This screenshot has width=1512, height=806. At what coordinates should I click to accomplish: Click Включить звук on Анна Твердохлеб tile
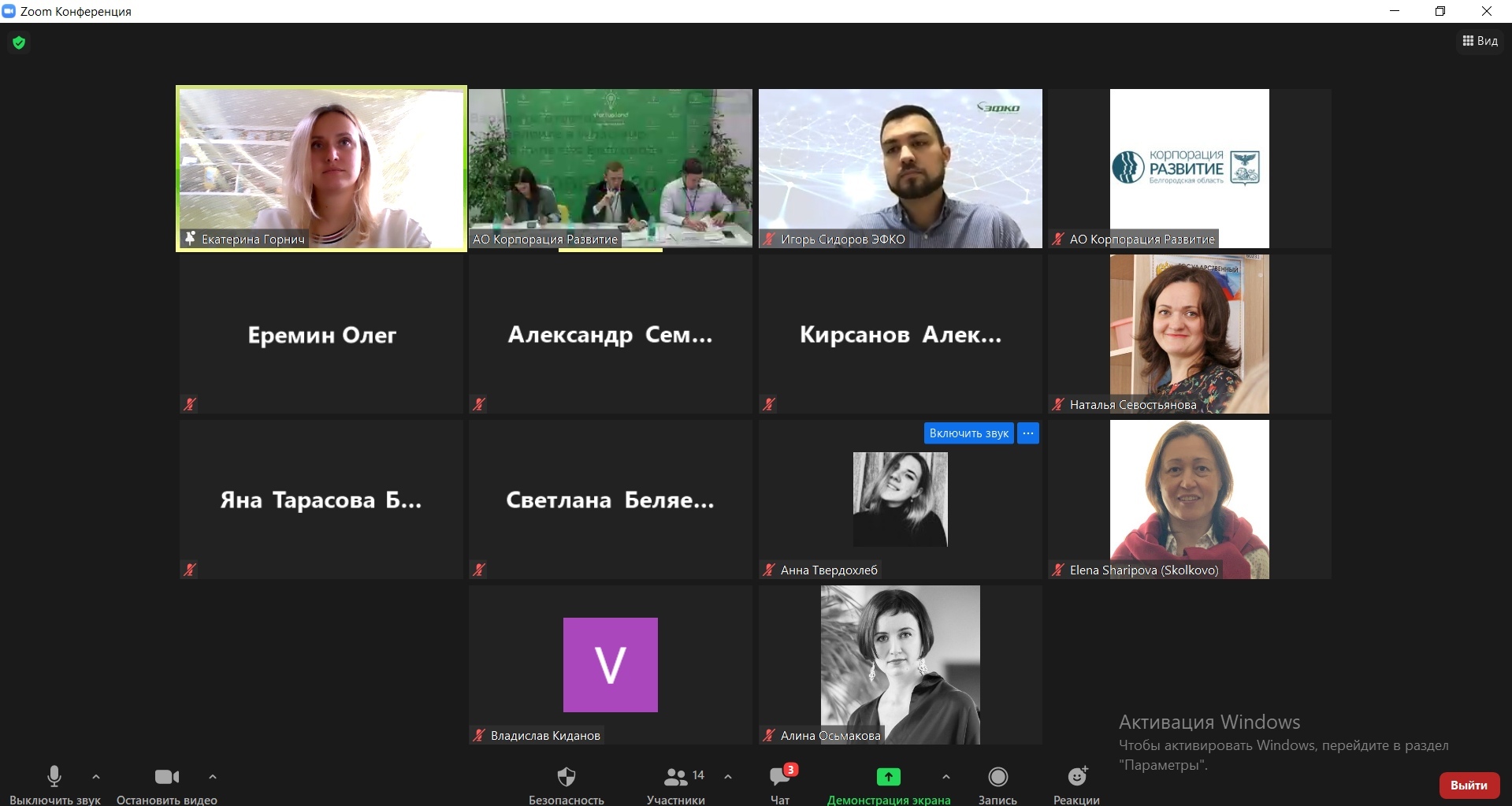tap(969, 433)
